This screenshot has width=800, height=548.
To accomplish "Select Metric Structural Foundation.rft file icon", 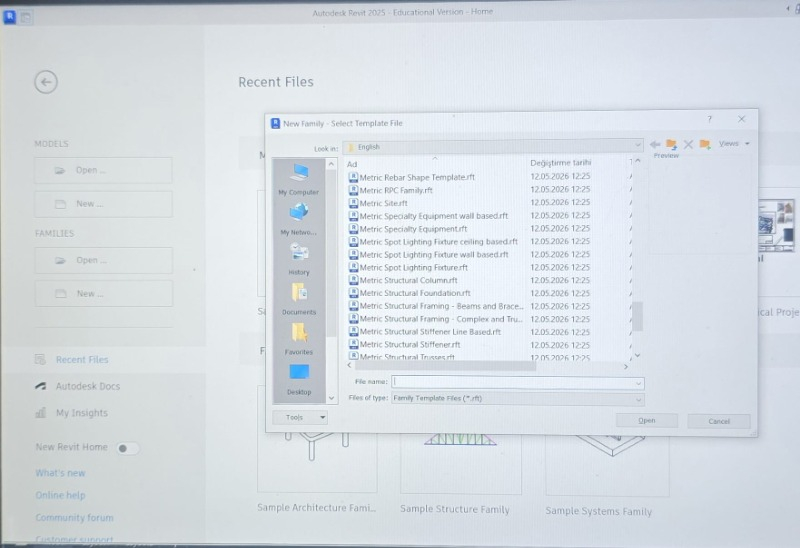I will [x=353, y=293].
